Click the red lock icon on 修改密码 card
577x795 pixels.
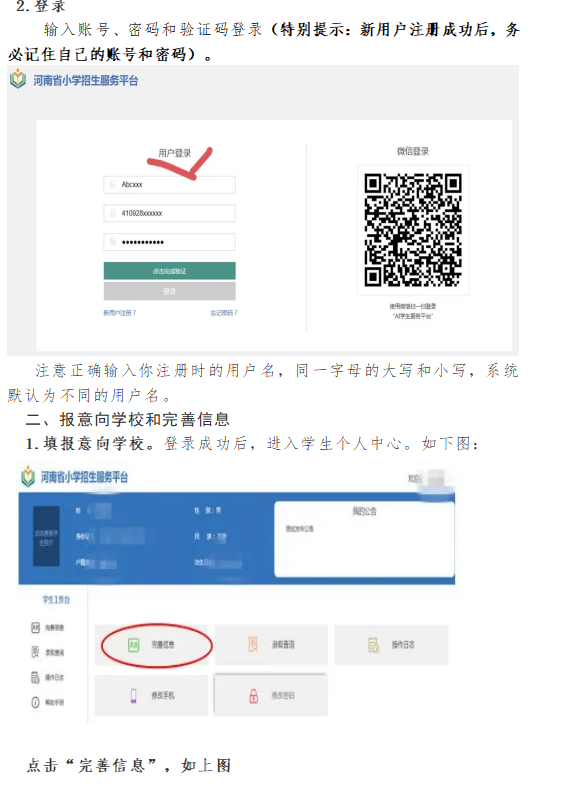[x=254, y=696]
